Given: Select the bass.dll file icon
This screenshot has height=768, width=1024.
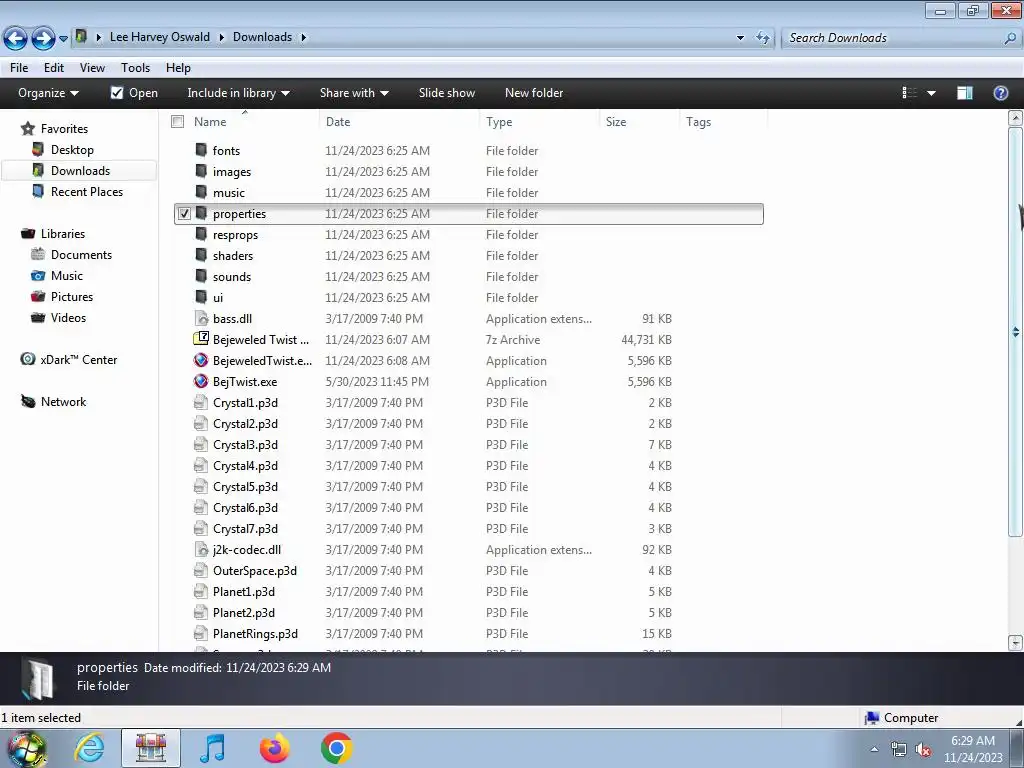Looking at the screenshot, I should pyautogui.click(x=201, y=319).
